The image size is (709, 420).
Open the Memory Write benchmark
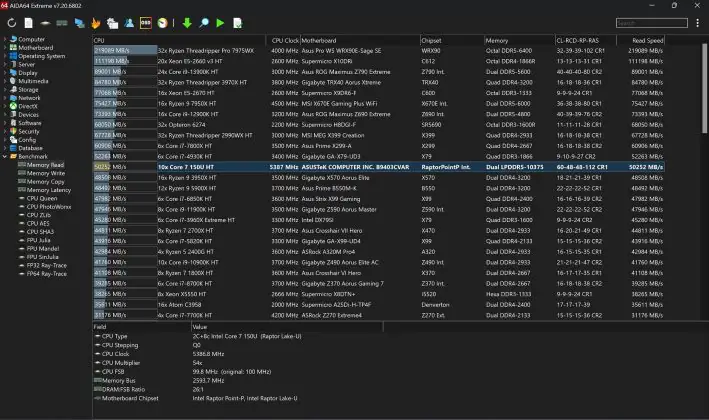(x=46, y=173)
